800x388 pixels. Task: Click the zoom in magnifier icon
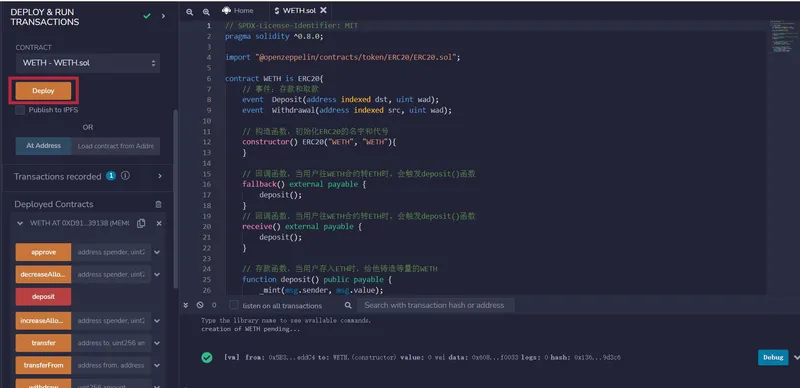(x=206, y=12)
